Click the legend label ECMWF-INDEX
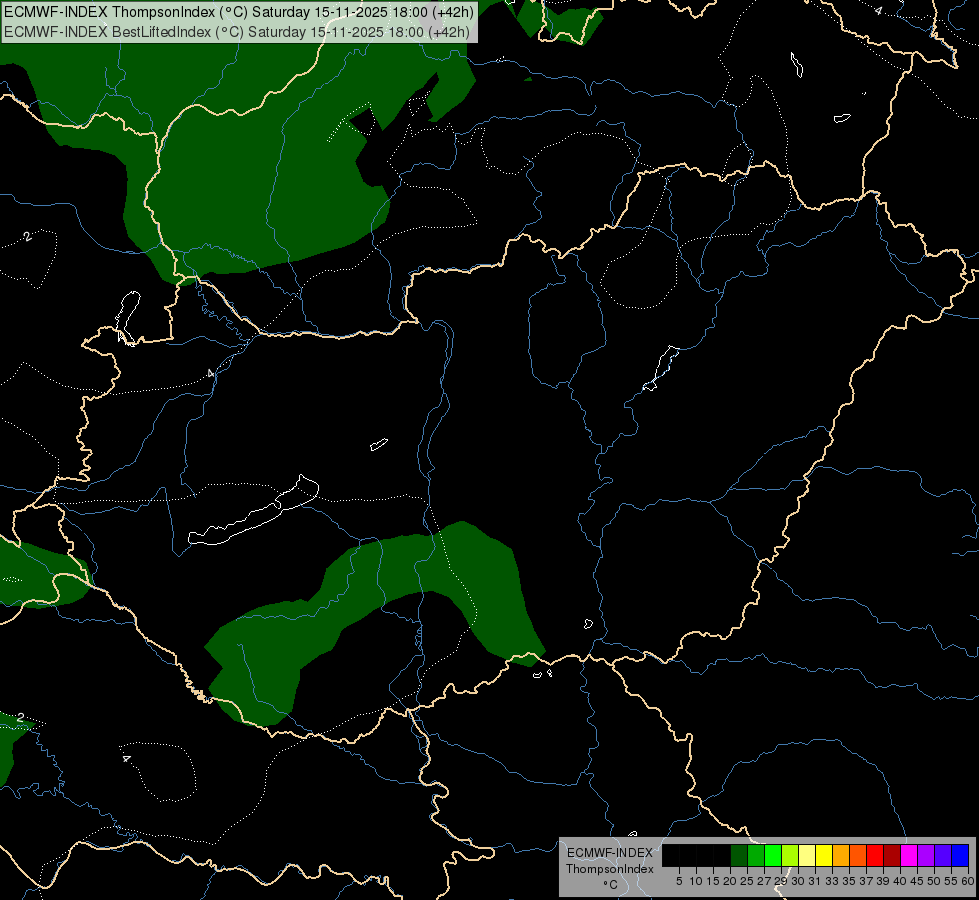The image size is (979, 900). tap(610, 853)
